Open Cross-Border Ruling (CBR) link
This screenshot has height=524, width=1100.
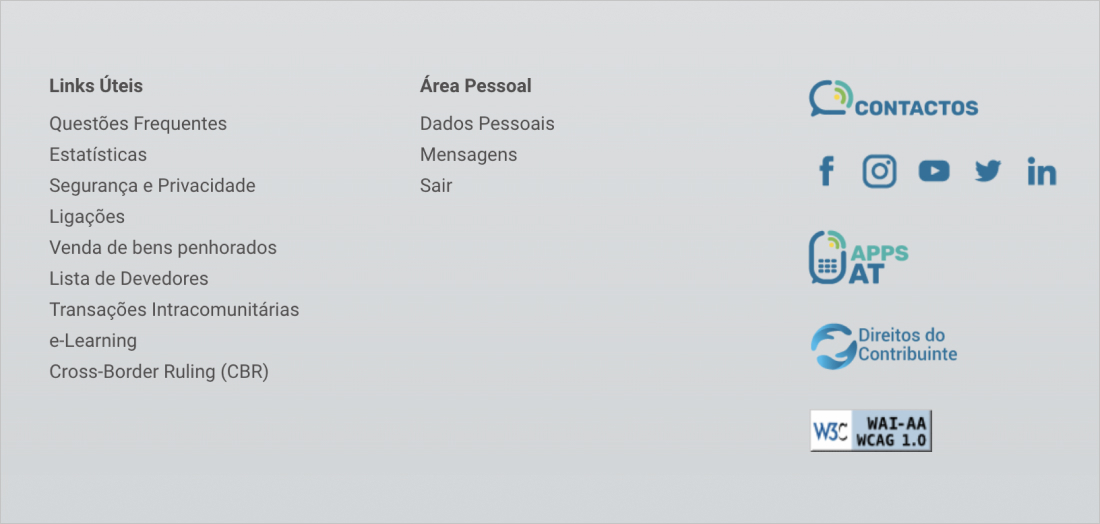[159, 372]
